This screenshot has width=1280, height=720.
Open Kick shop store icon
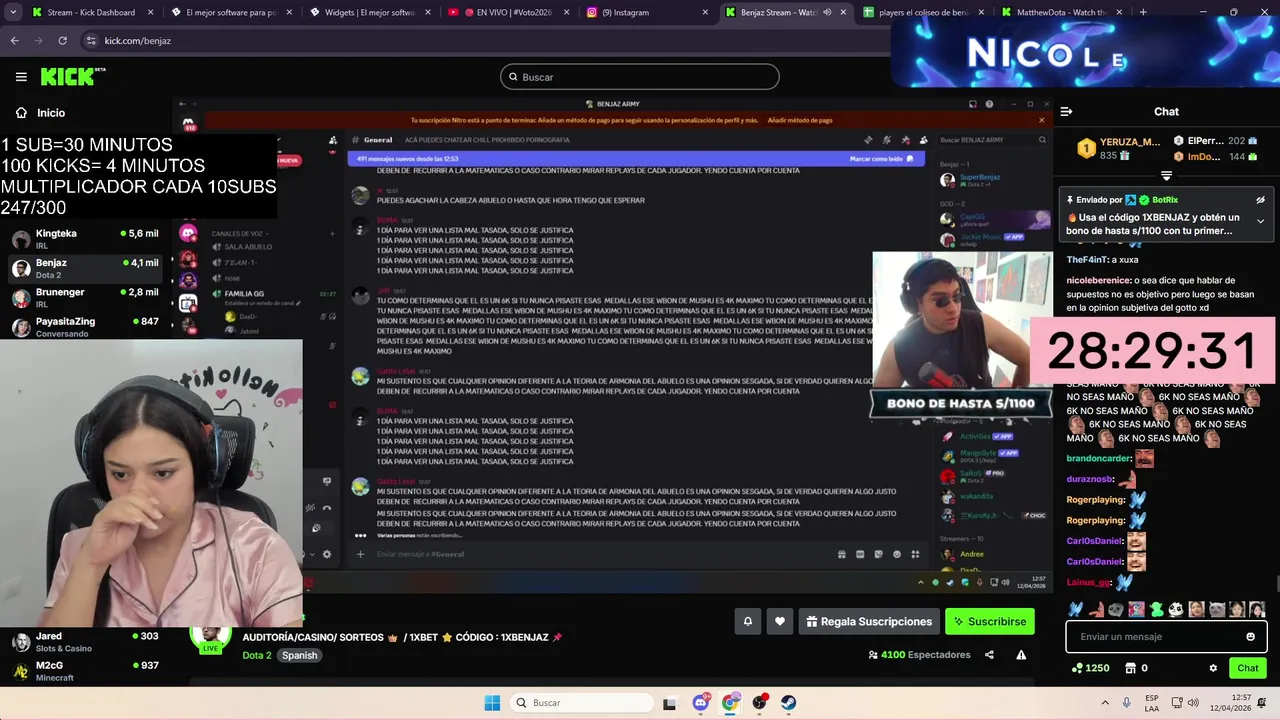point(1130,668)
